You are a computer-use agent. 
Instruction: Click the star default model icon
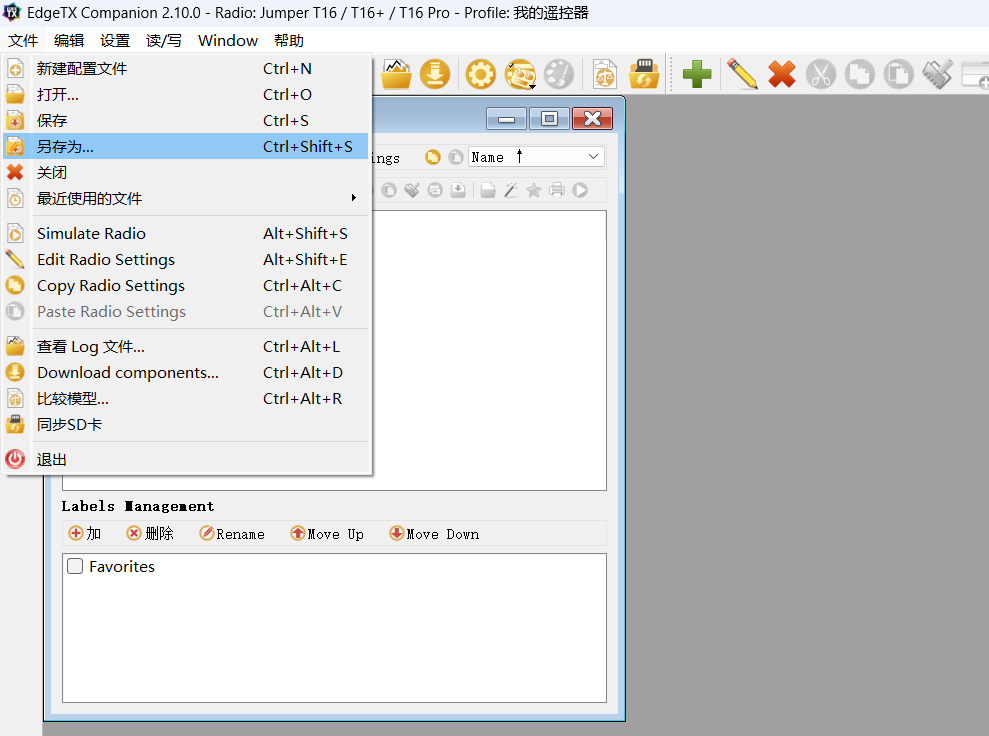click(534, 190)
